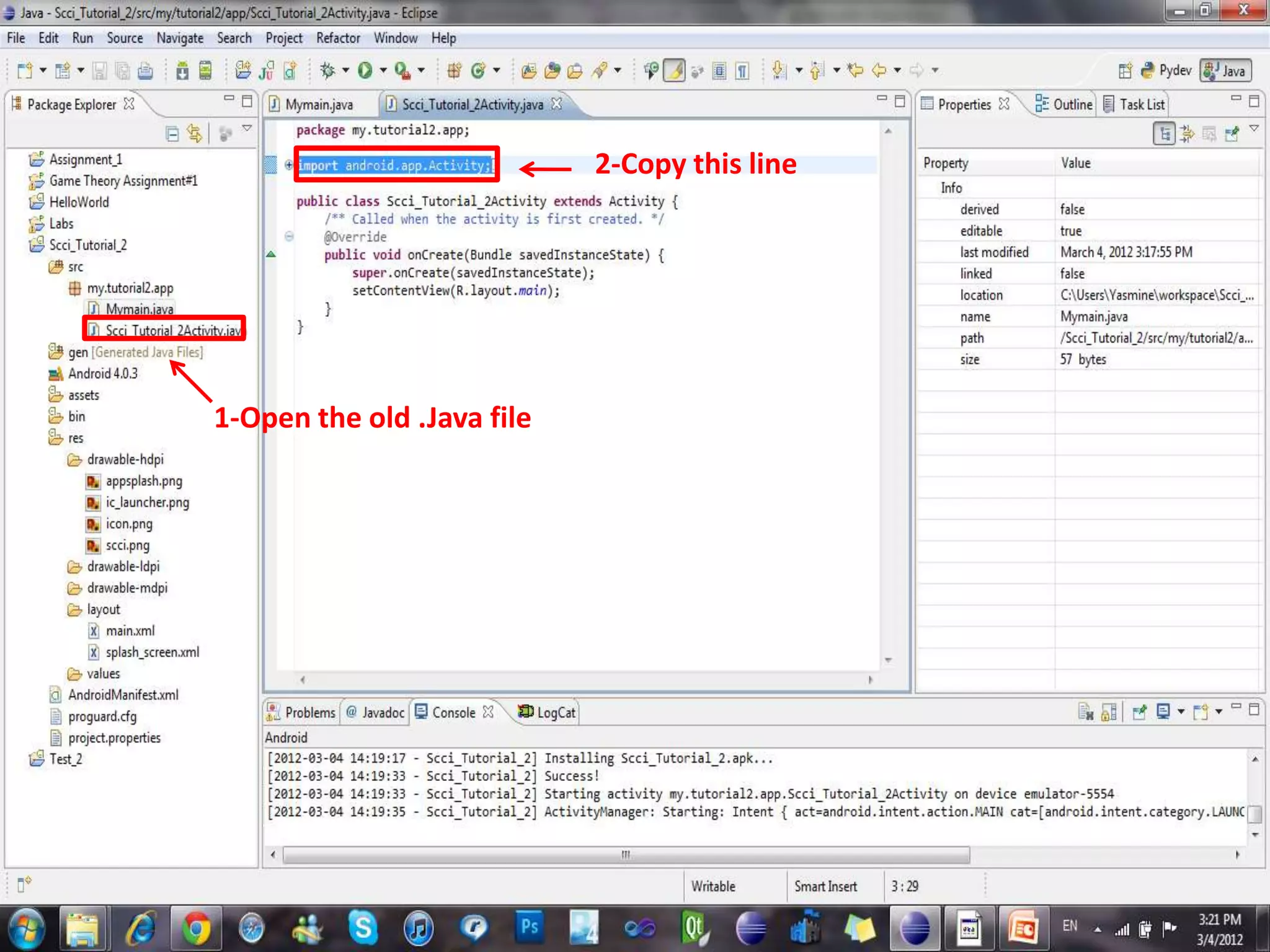Image resolution: width=1270 pixels, height=952 pixels.
Task: Click the Debug bug icon
Action: [x=327, y=71]
